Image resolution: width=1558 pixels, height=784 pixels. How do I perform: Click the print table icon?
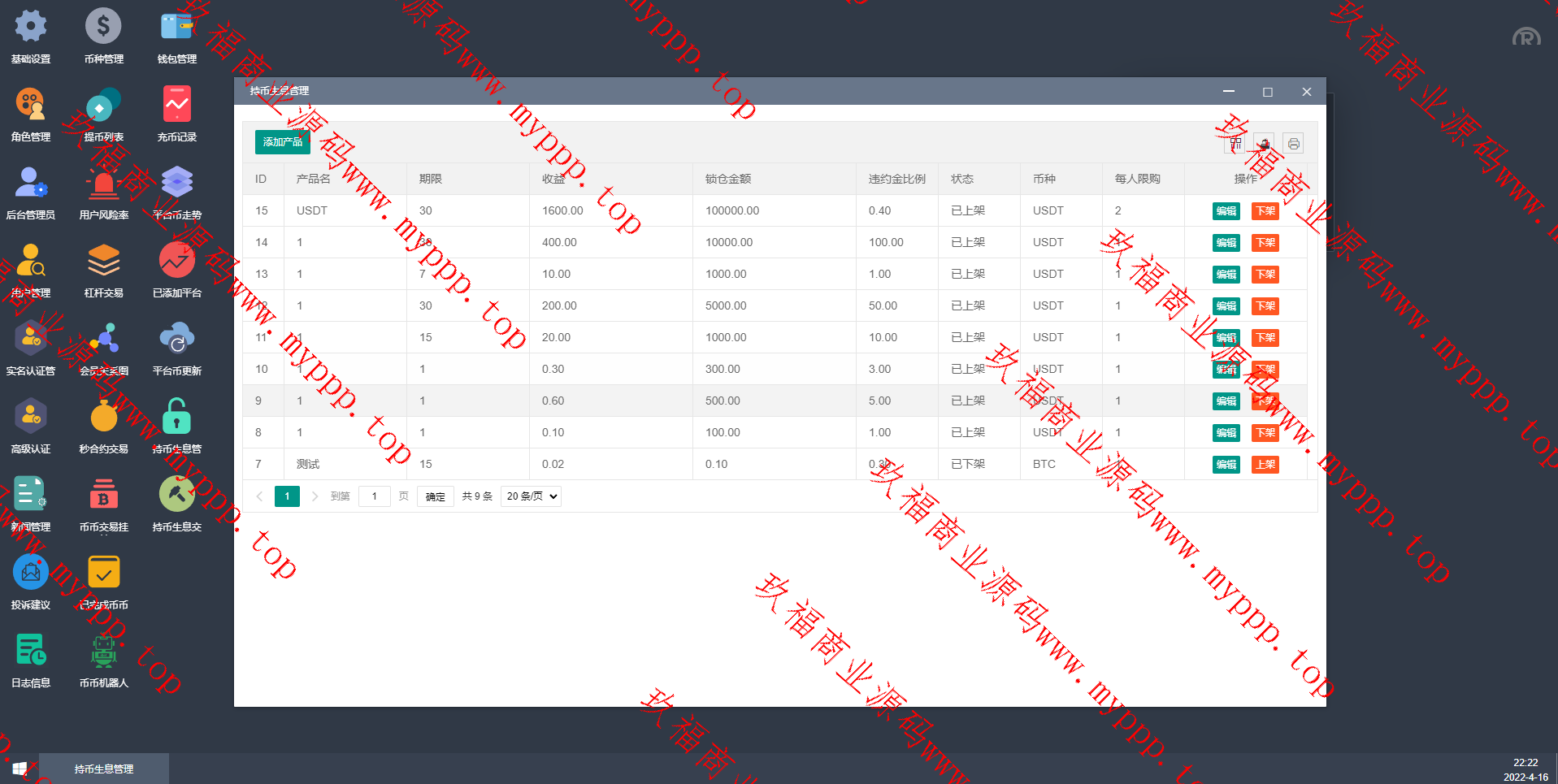pos(1293,144)
